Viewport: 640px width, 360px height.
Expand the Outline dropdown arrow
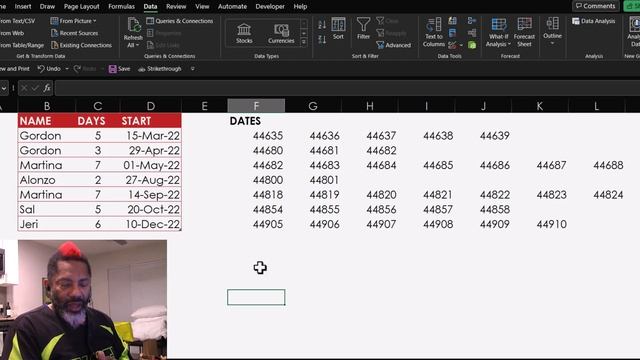click(x=553, y=43)
